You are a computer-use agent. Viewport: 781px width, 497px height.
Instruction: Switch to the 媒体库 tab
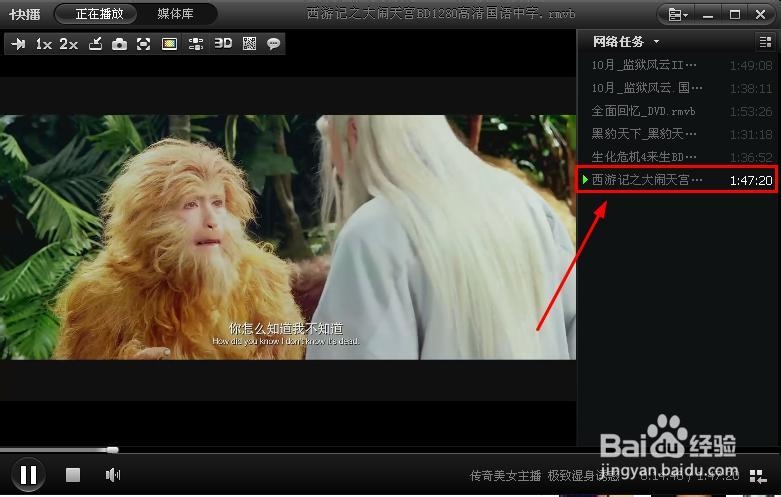[x=175, y=14]
